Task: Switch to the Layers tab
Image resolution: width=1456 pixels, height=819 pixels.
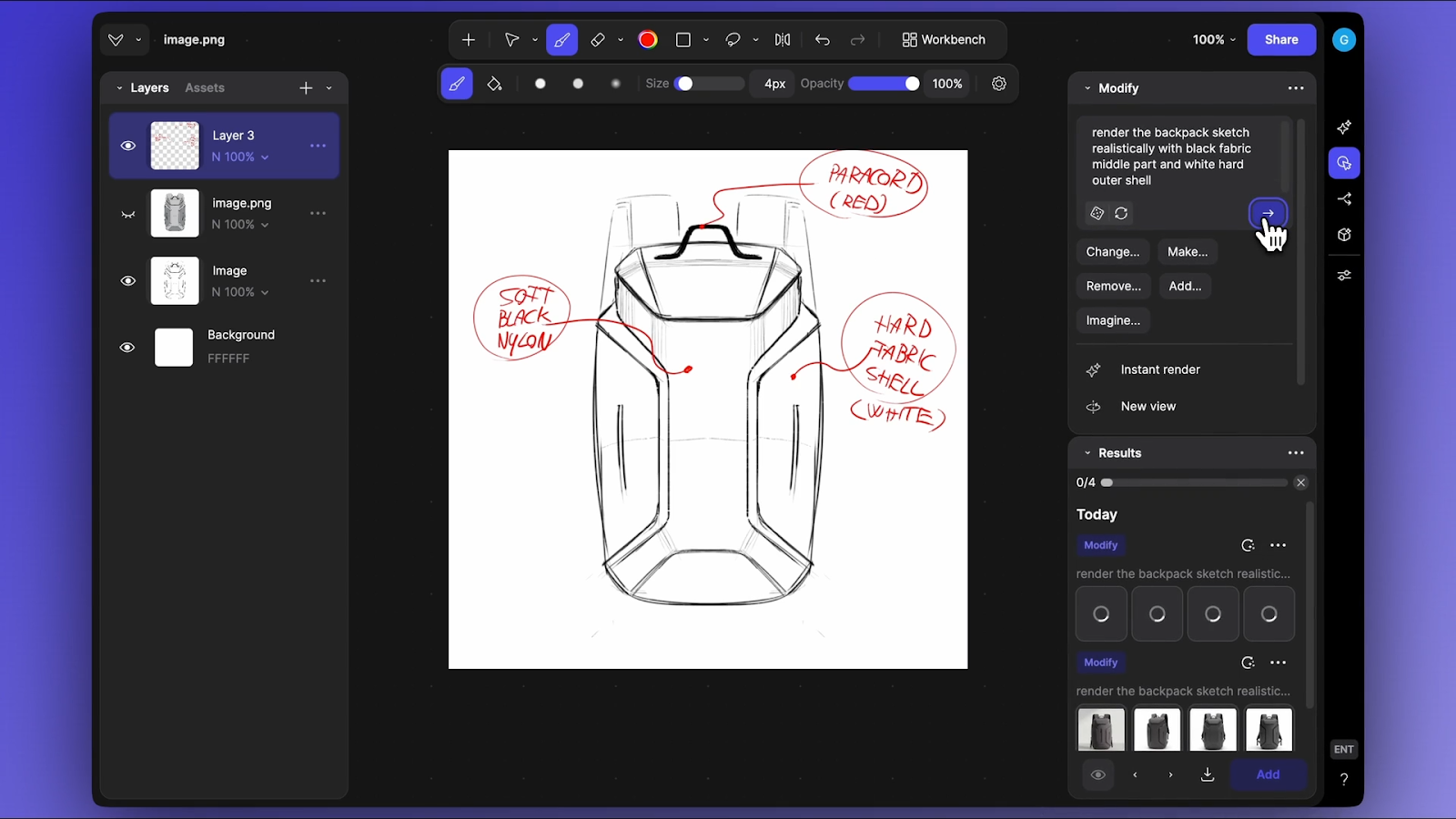Action: [149, 88]
